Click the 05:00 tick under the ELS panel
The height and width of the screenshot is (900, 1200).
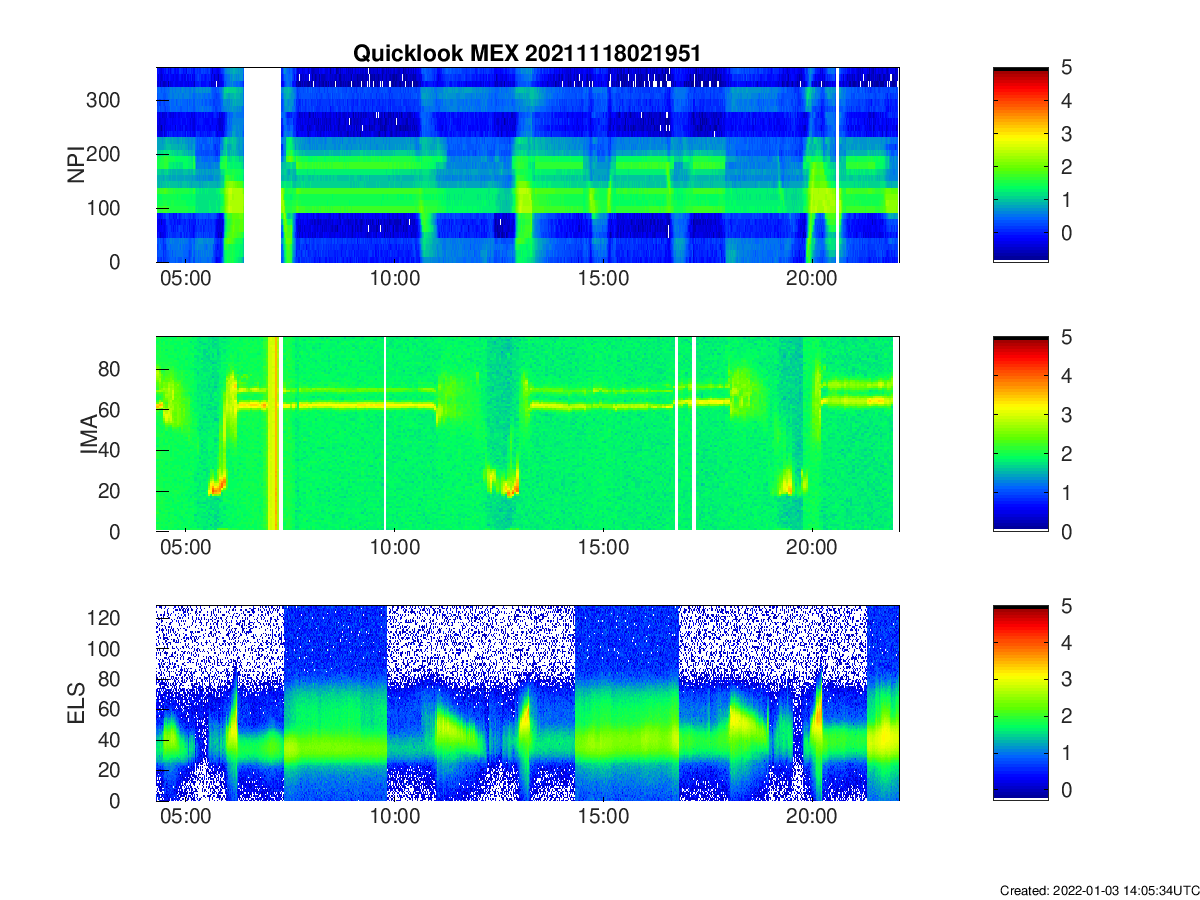[x=186, y=818]
